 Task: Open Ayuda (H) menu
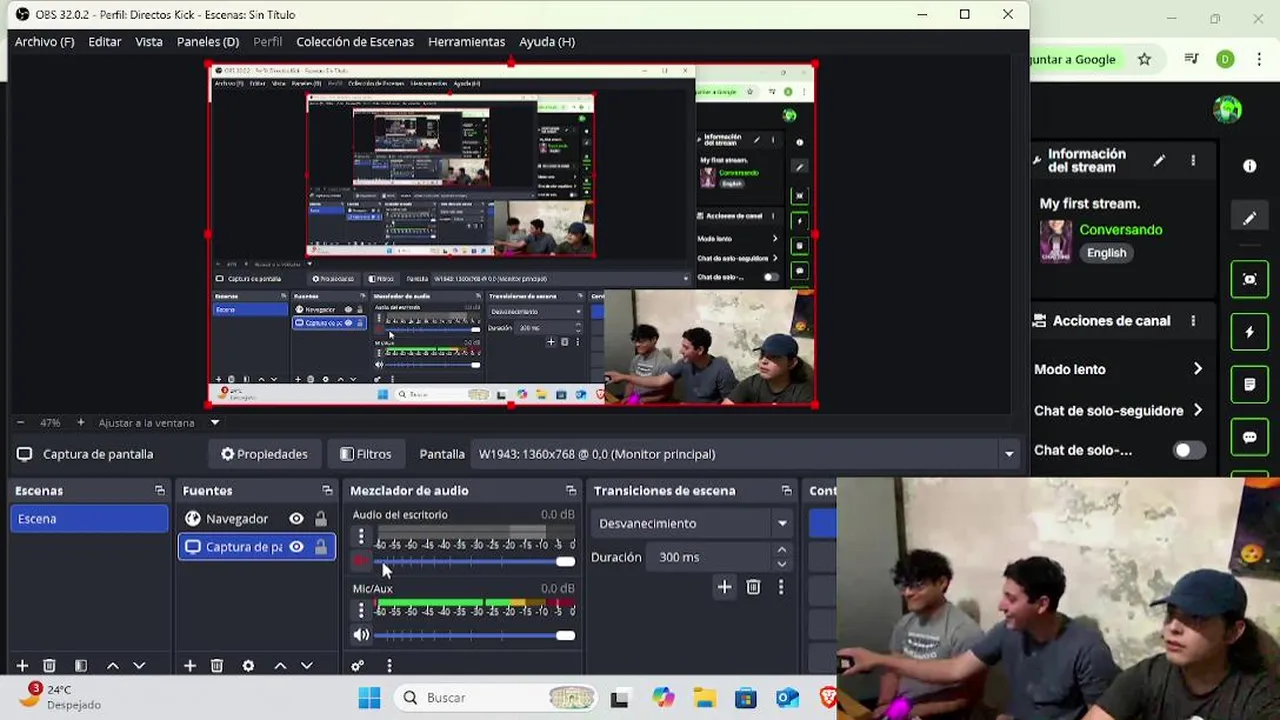click(547, 42)
